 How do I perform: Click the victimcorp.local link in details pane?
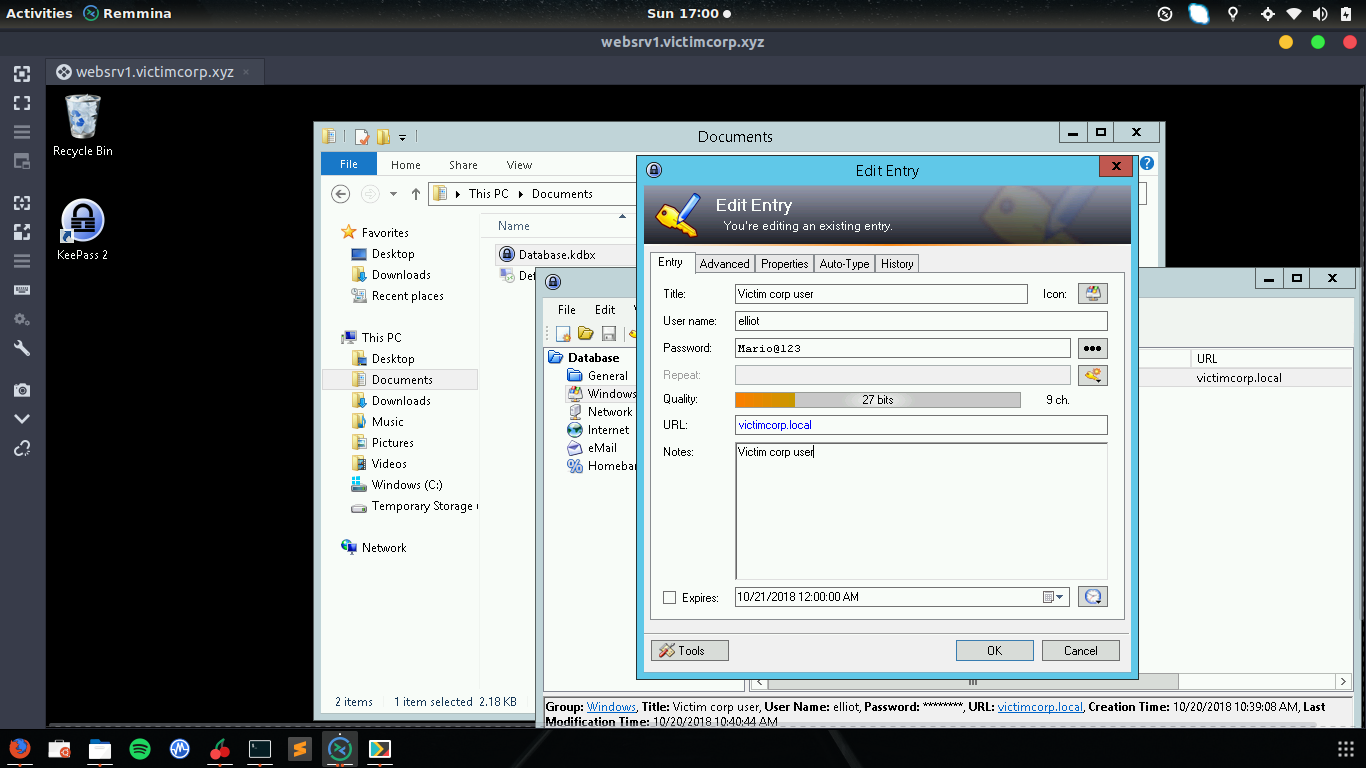tap(1040, 707)
